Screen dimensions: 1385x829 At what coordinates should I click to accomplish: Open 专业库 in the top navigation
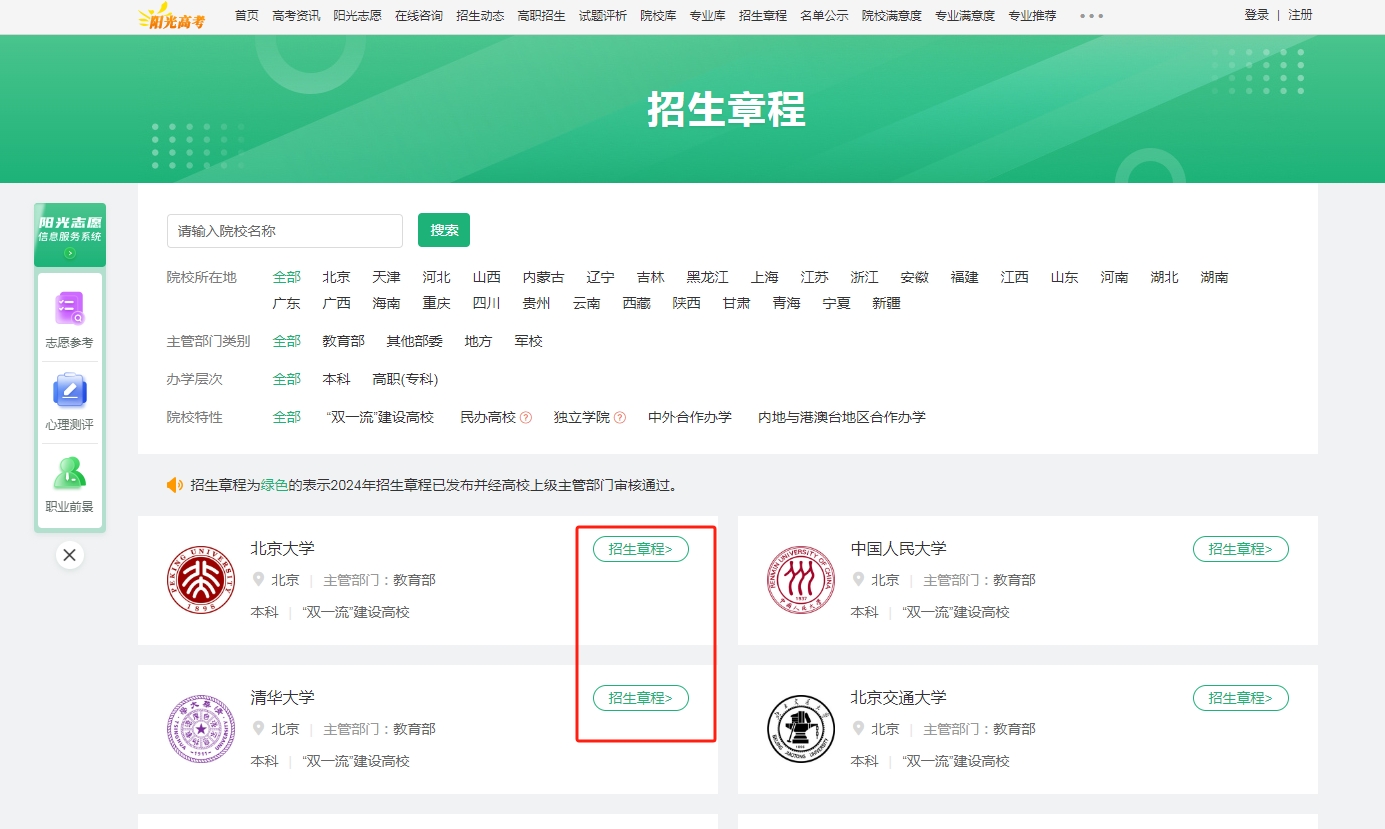tap(707, 15)
